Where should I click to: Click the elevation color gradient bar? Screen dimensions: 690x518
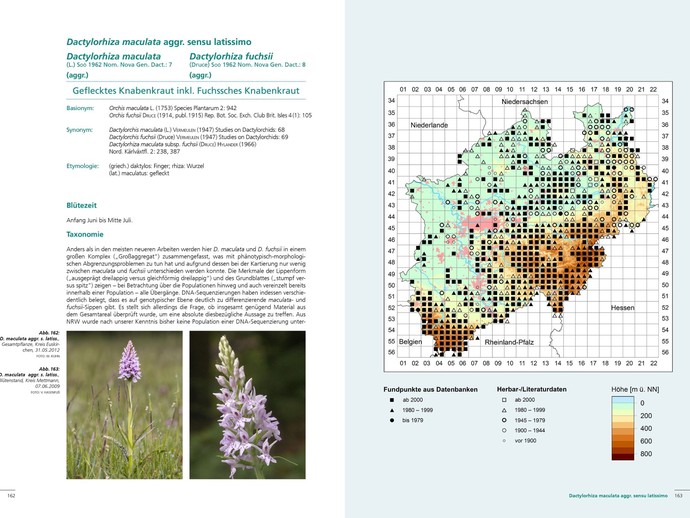click(x=623, y=428)
